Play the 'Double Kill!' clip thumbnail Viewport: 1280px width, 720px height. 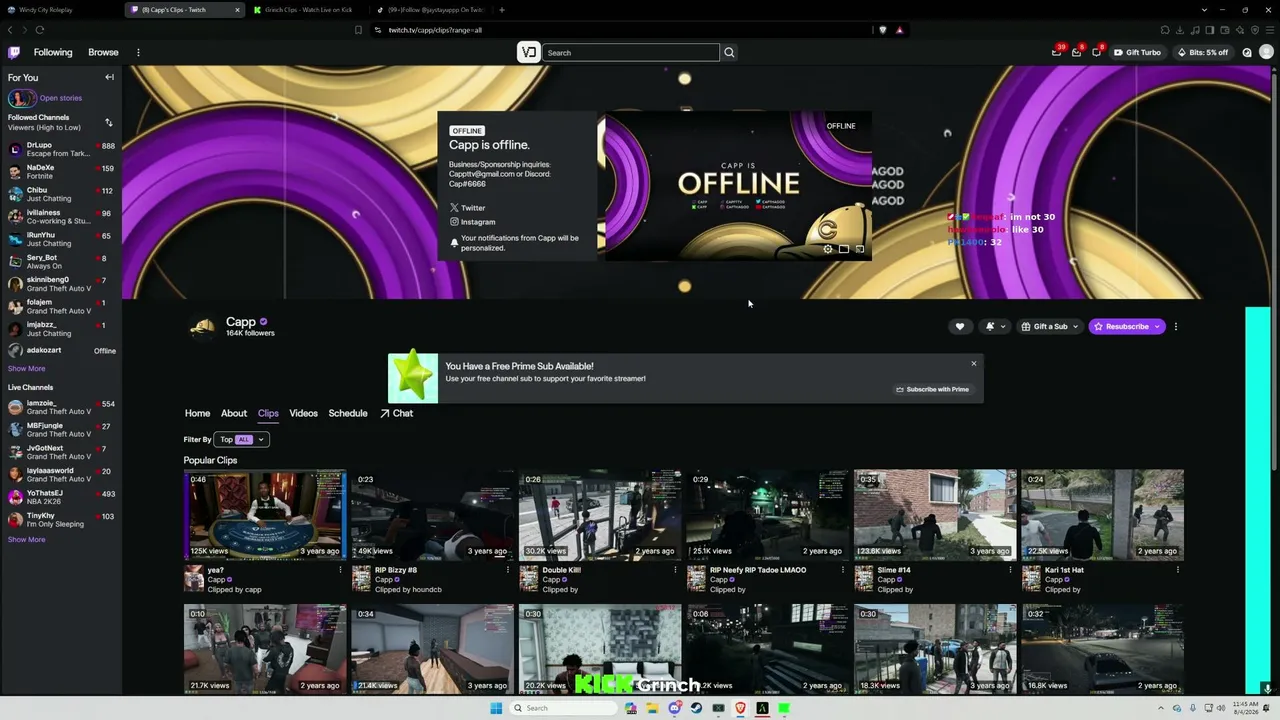pos(600,515)
